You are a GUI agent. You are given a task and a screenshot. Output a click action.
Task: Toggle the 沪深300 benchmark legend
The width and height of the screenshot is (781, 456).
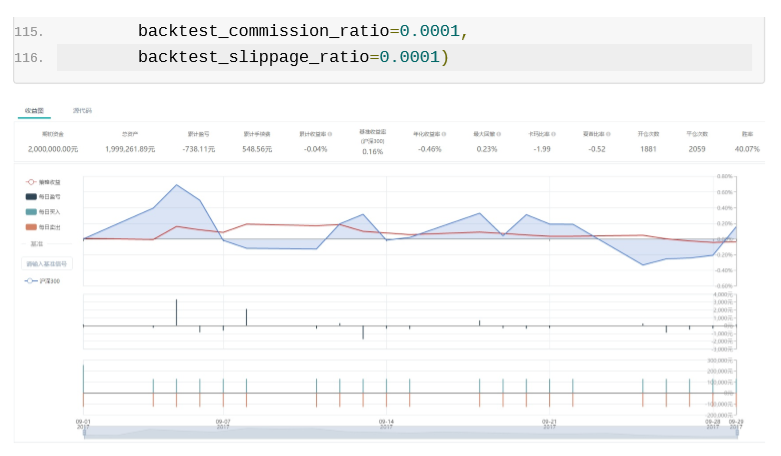(x=43, y=280)
